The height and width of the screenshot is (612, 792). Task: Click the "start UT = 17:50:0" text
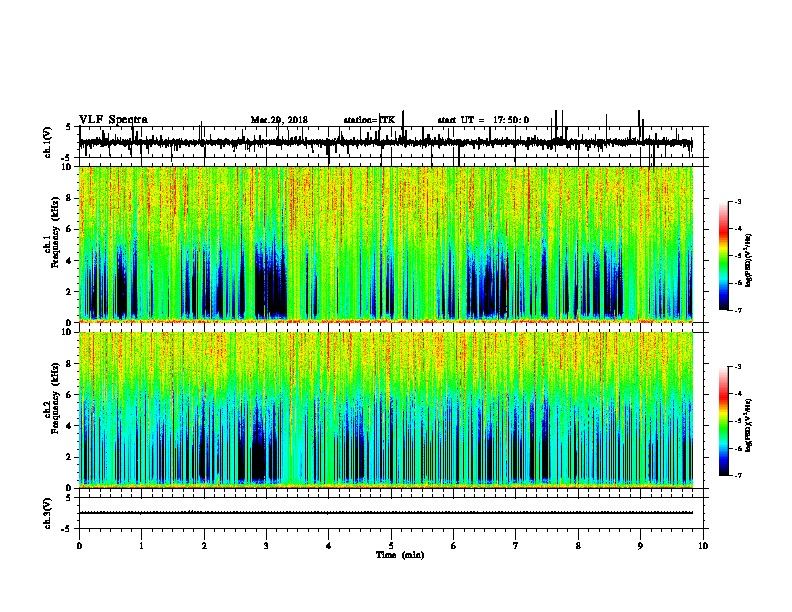(x=483, y=120)
